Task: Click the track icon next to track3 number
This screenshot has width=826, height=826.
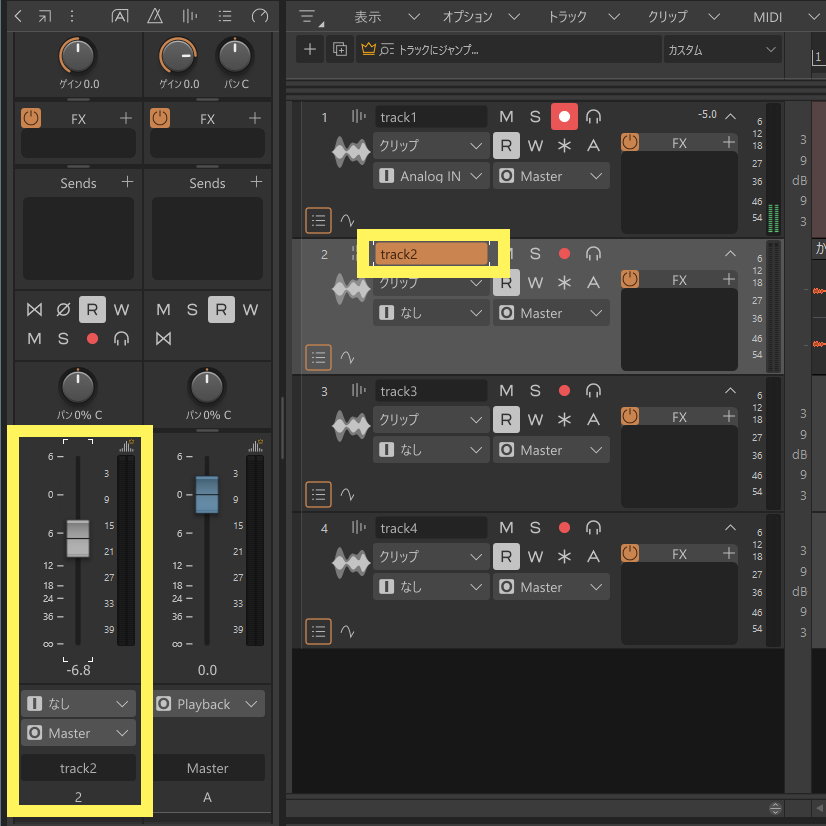Action: (358, 390)
